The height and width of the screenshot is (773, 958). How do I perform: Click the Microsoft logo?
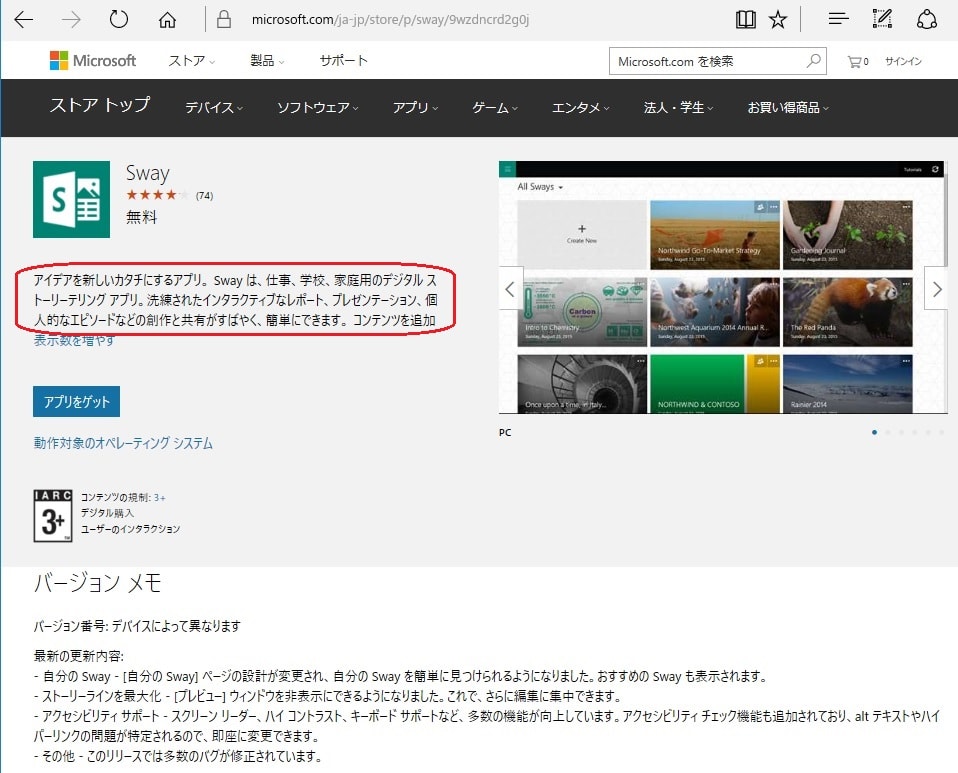[x=93, y=60]
